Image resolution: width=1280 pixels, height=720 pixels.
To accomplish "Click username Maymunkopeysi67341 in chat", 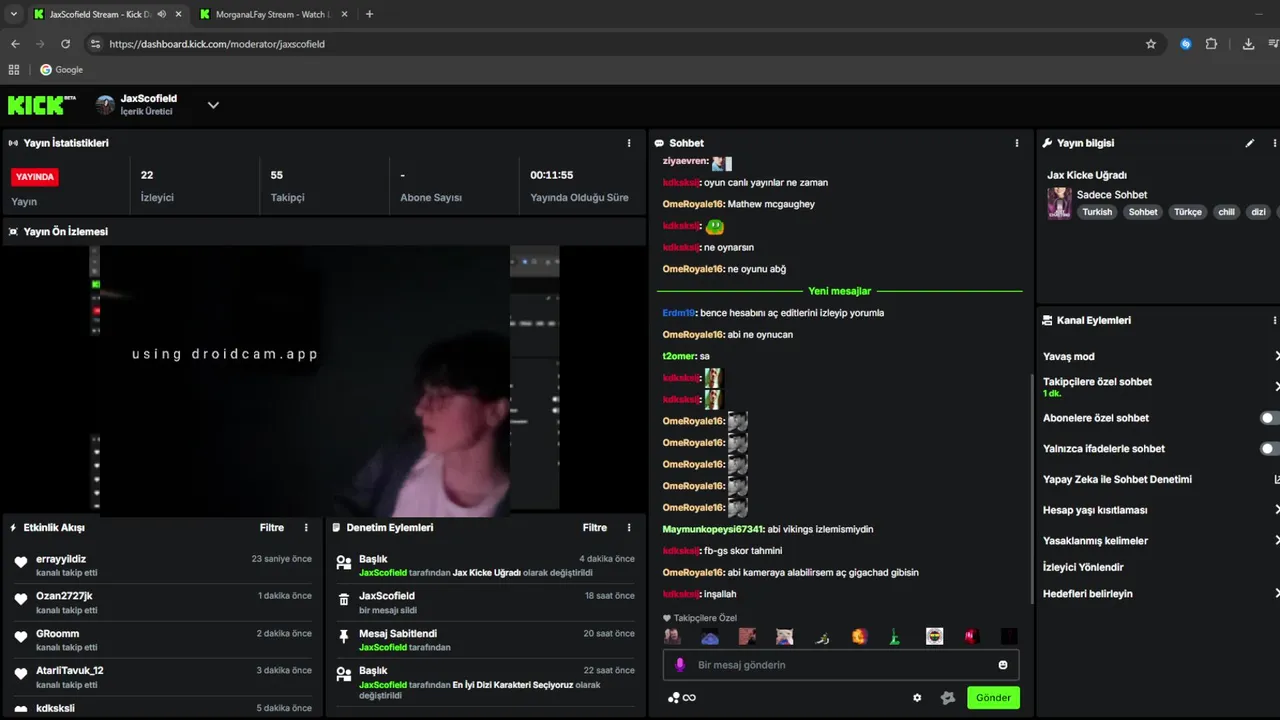I will pos(712,529).
